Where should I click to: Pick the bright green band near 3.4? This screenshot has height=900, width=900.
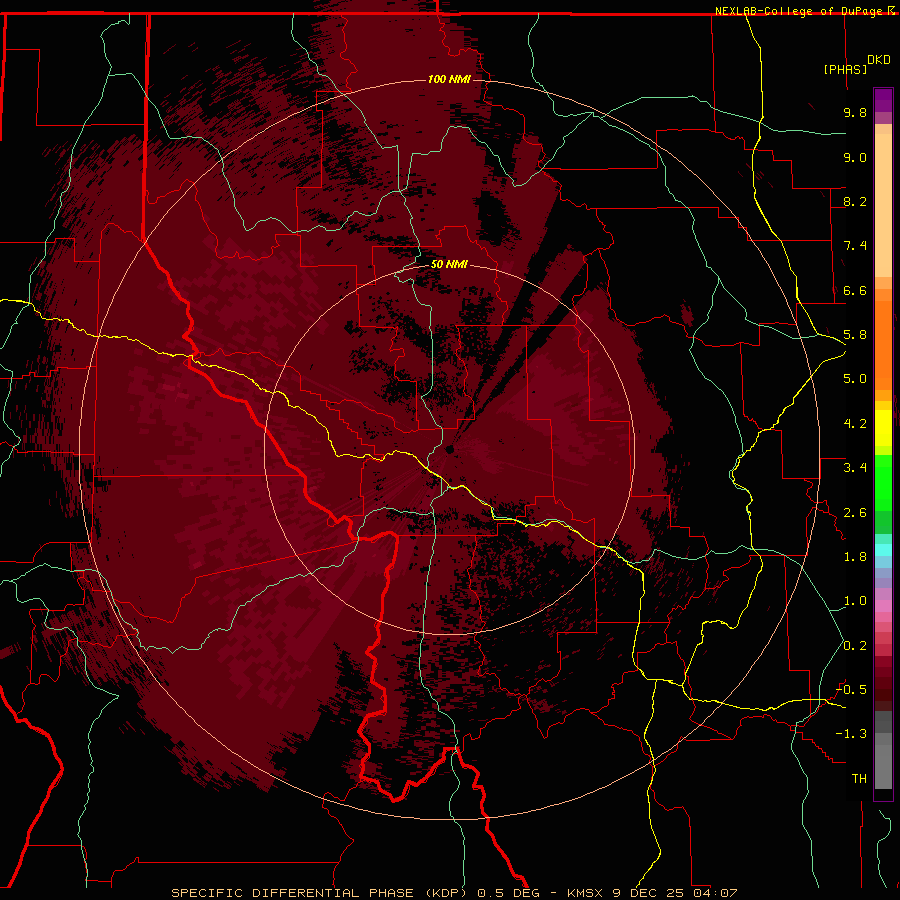[x=883, y=482]
